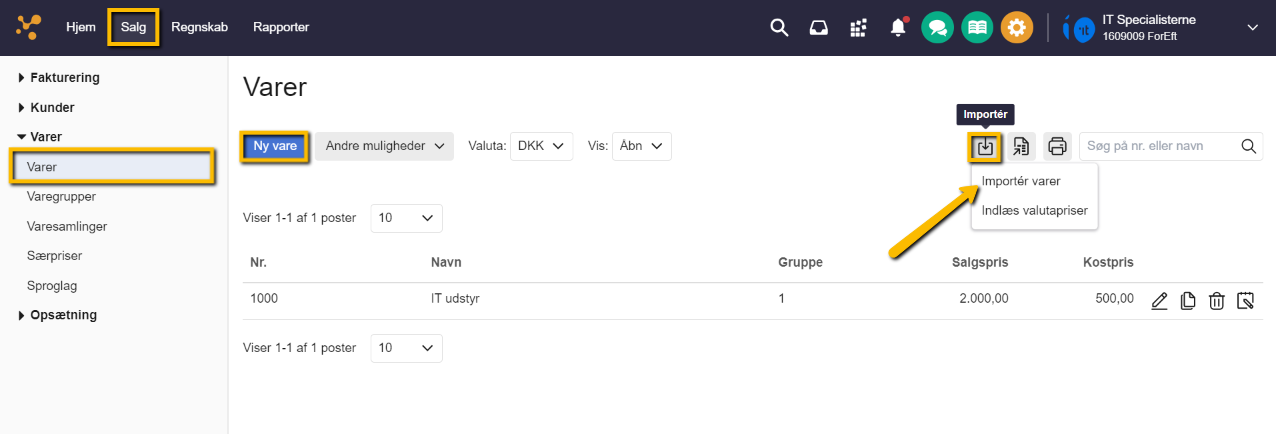Click the green chat bubbles icon

(937, 28)
